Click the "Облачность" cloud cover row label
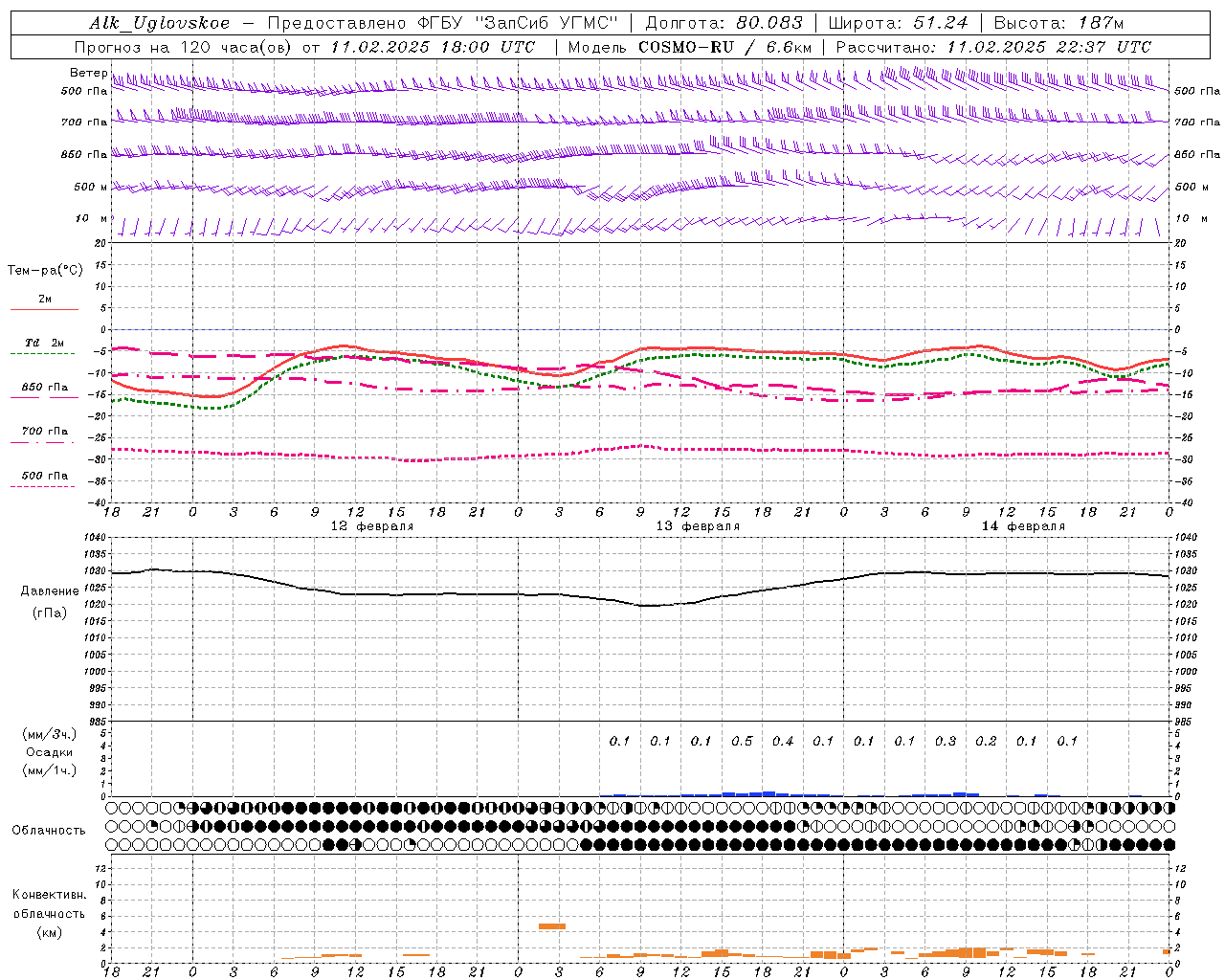 (x=49, y=830)
